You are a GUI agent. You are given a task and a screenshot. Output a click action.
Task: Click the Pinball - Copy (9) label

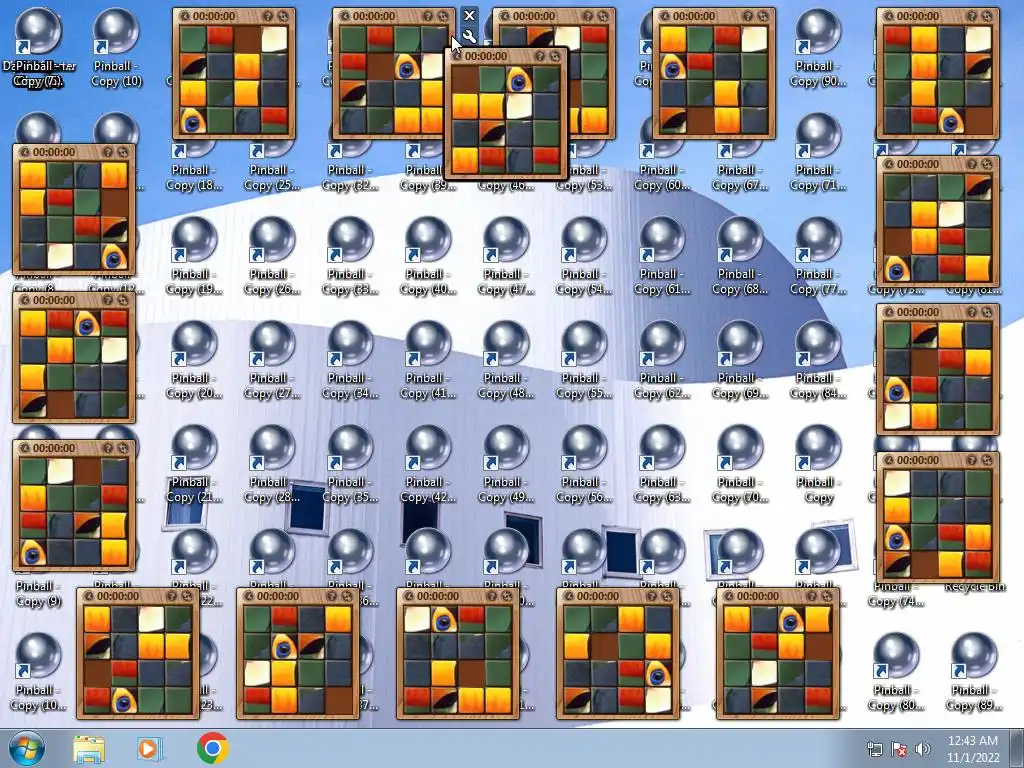[x=38, y=594]
